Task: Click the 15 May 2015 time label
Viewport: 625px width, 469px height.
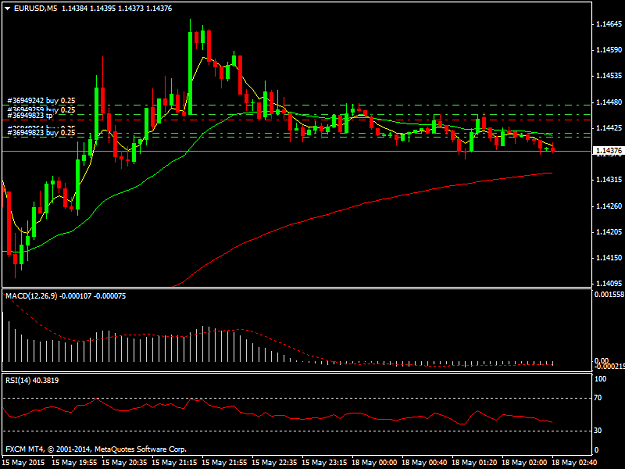Action: tap(23, 463)
